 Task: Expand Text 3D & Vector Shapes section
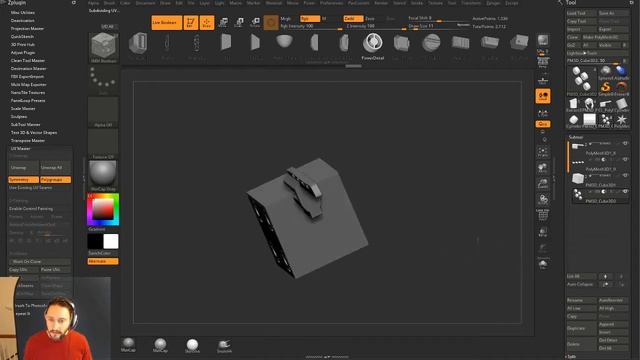coord(34,133)
